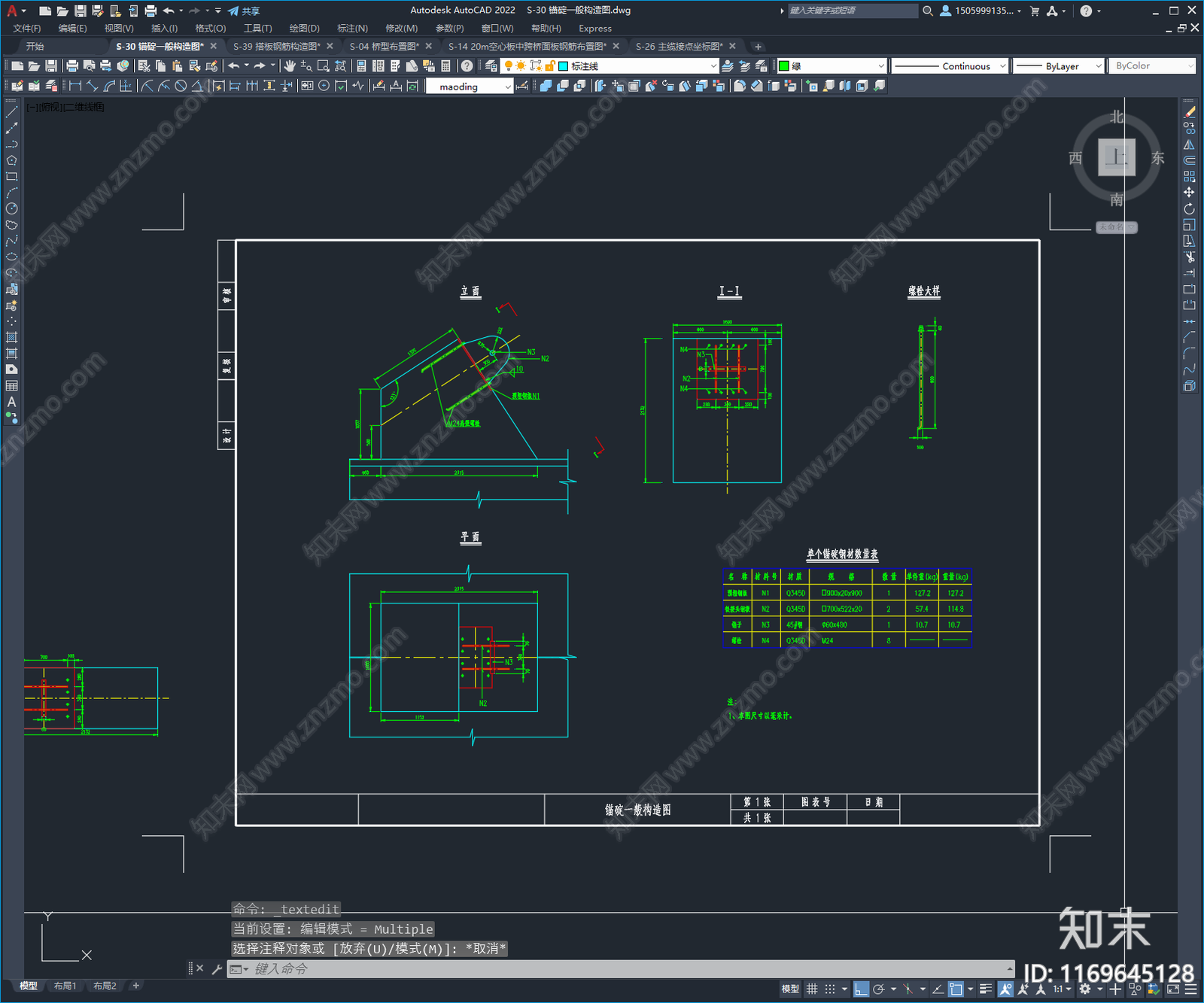This screenshot has width=1204, height=1003.
Task: Switch to the 布局1 layout tab
Action: pos(65,986)
